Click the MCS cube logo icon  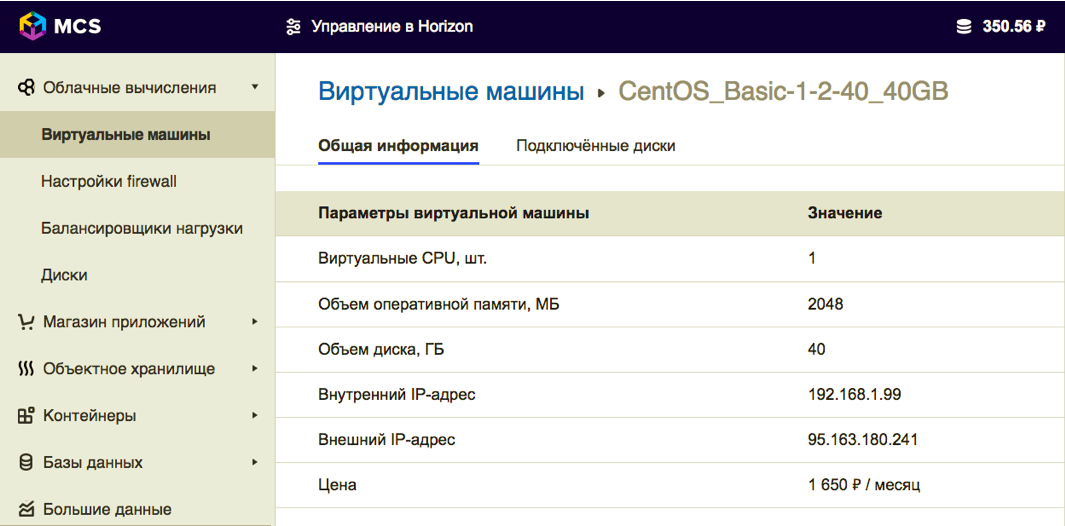point(31,26)
